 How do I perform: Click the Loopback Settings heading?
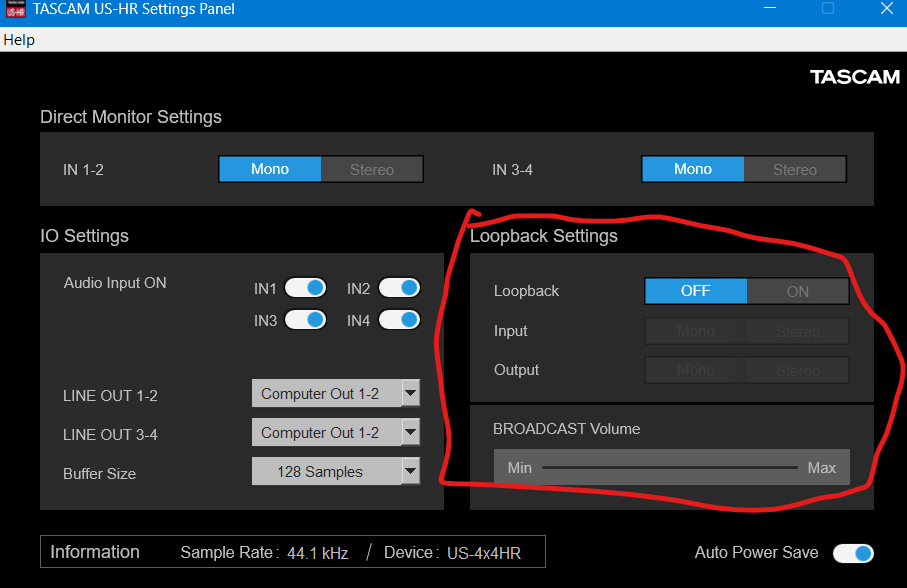pyautogui.click(x=544, y=236)
